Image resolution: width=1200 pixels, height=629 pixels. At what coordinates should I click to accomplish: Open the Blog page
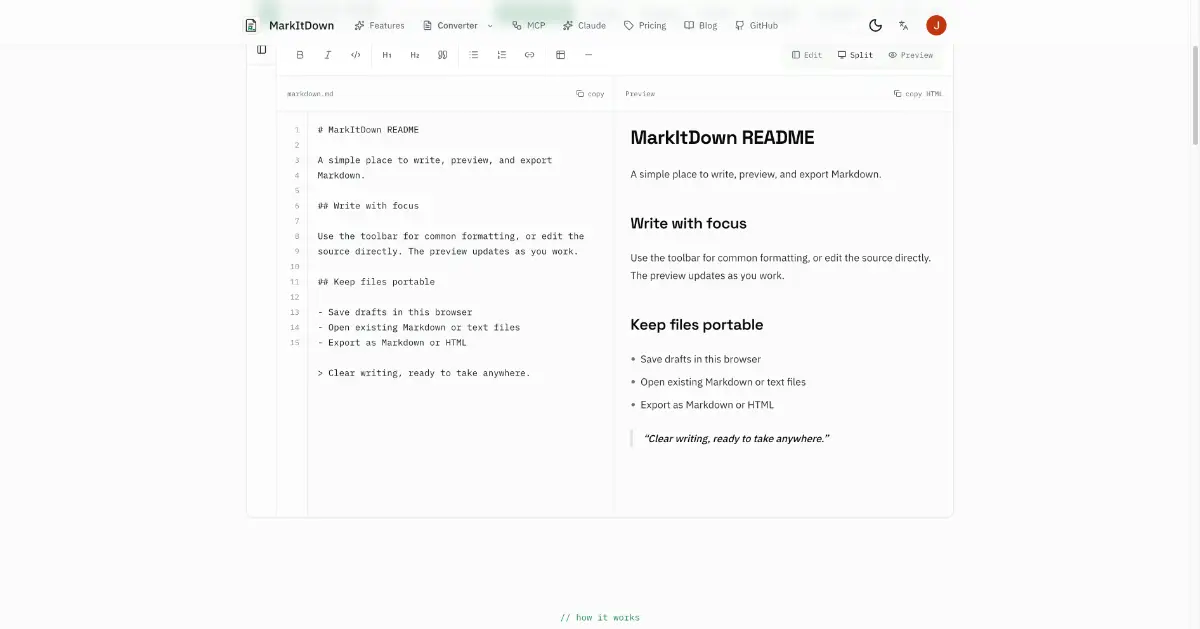701,25
